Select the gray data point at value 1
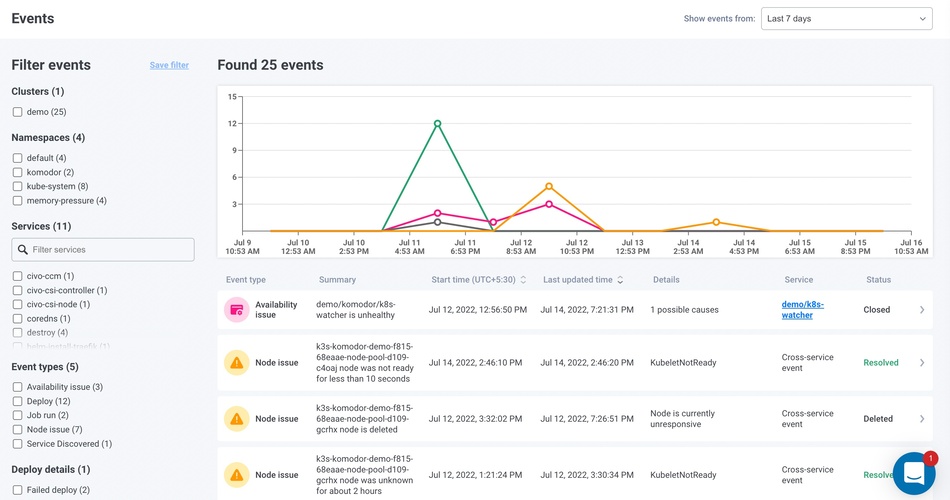This screenshot has height=500, width=950. pyautogui.click(x=437, y=222)
